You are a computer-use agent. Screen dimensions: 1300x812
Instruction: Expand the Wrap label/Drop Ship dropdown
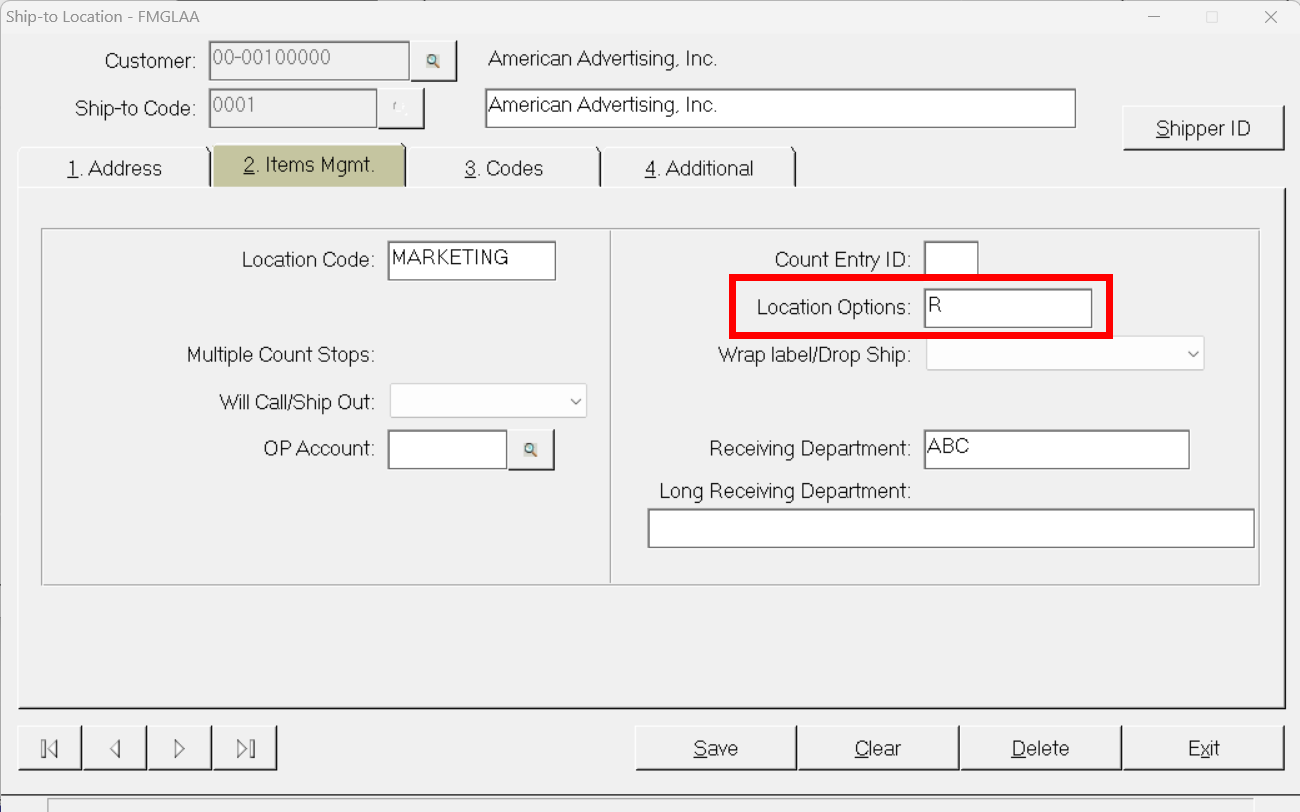click(1065, 354)
